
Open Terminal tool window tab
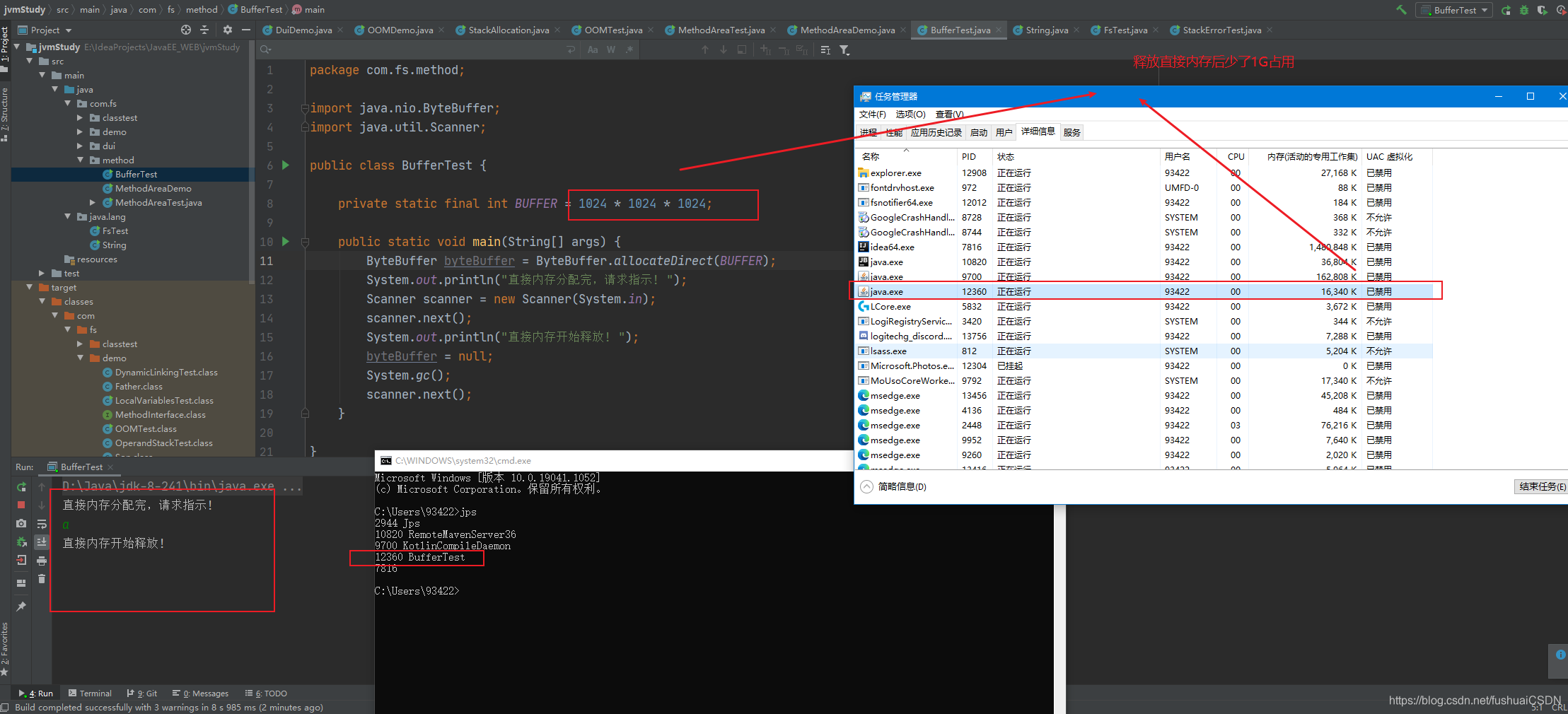coord(91,693)
